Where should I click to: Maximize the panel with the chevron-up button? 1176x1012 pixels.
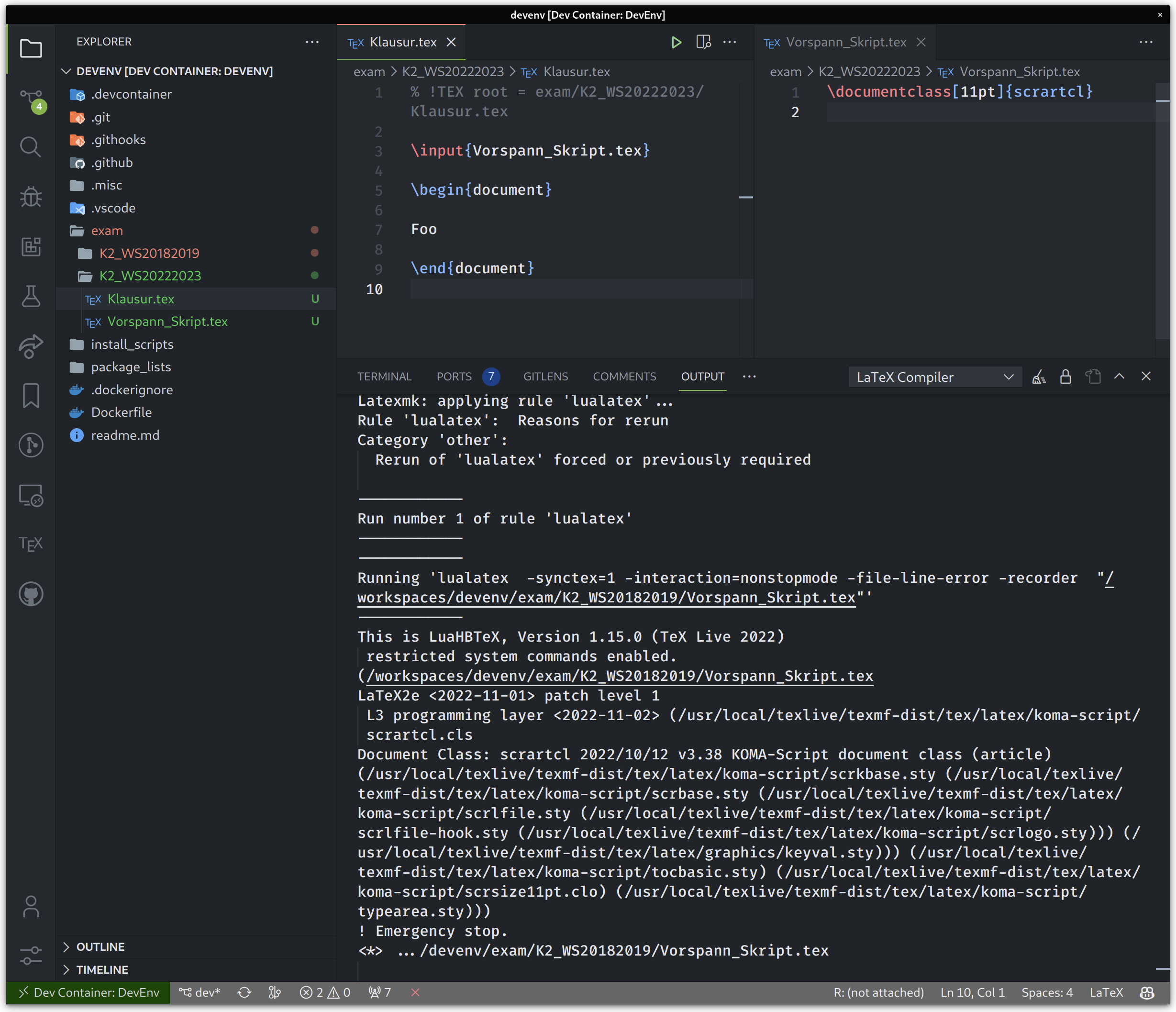(x=1120, y=376)
